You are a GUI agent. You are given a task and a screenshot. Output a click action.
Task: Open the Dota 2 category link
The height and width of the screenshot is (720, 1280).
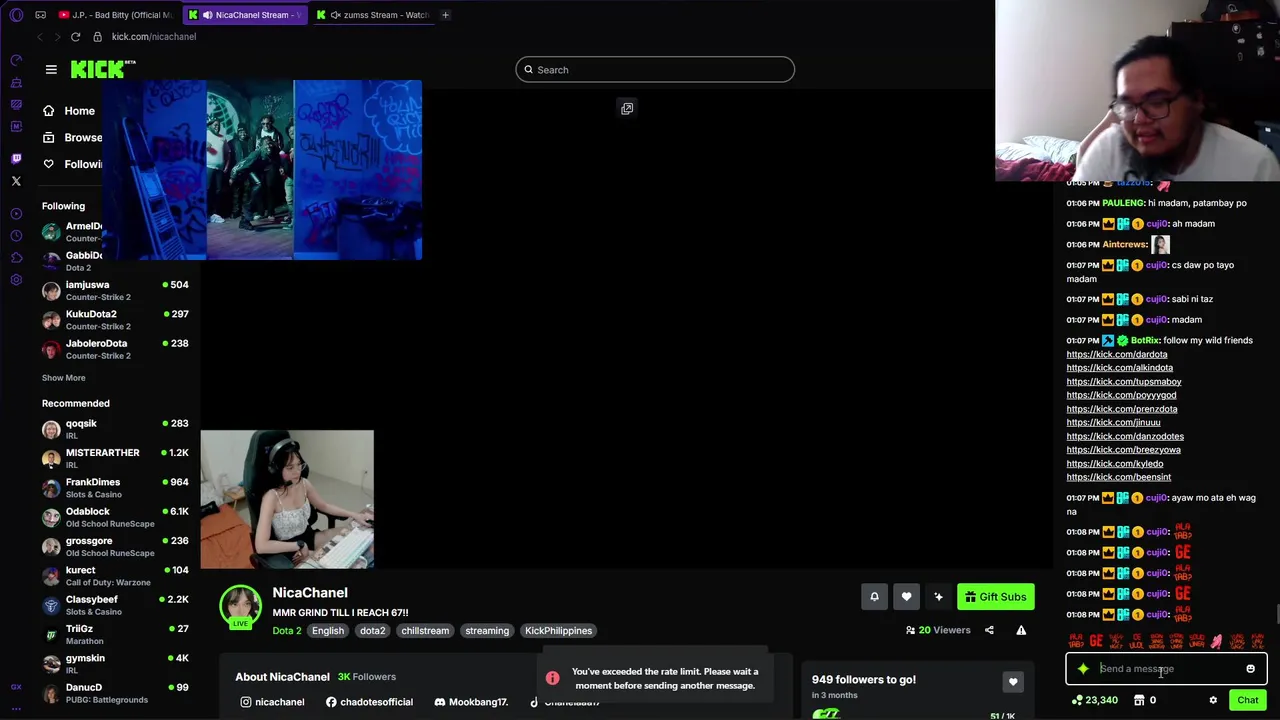[x=287, y=631]
